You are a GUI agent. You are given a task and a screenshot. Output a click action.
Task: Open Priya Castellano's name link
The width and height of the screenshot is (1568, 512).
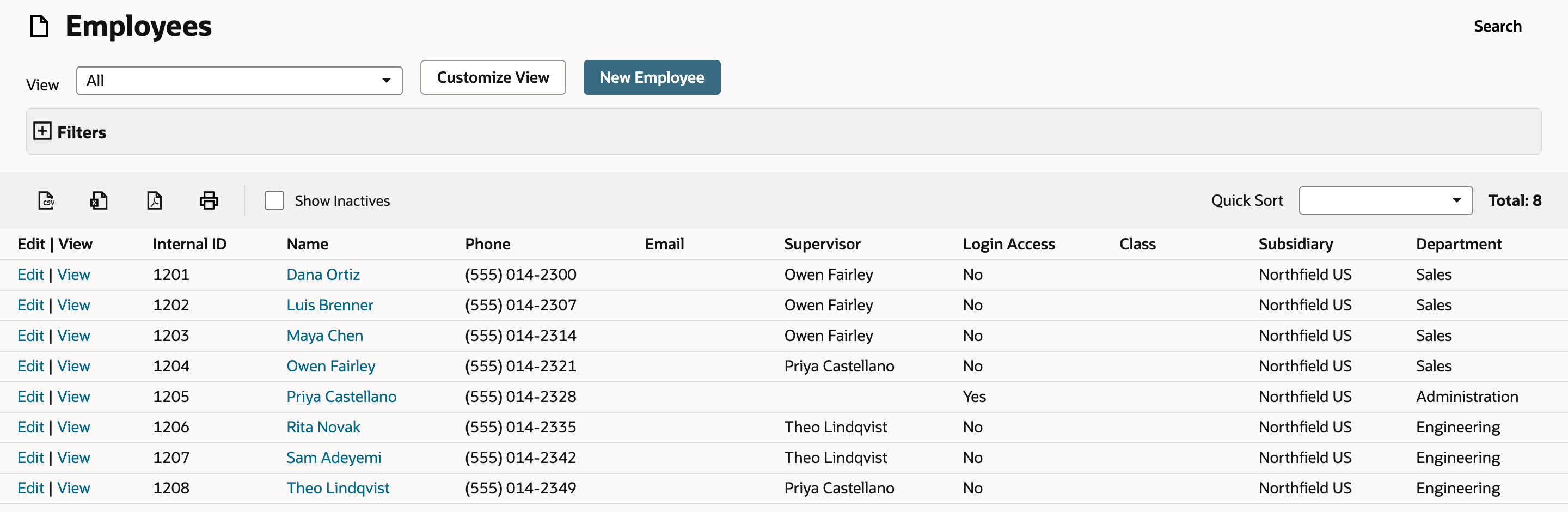pyautogui.click(x=341, y=397)
